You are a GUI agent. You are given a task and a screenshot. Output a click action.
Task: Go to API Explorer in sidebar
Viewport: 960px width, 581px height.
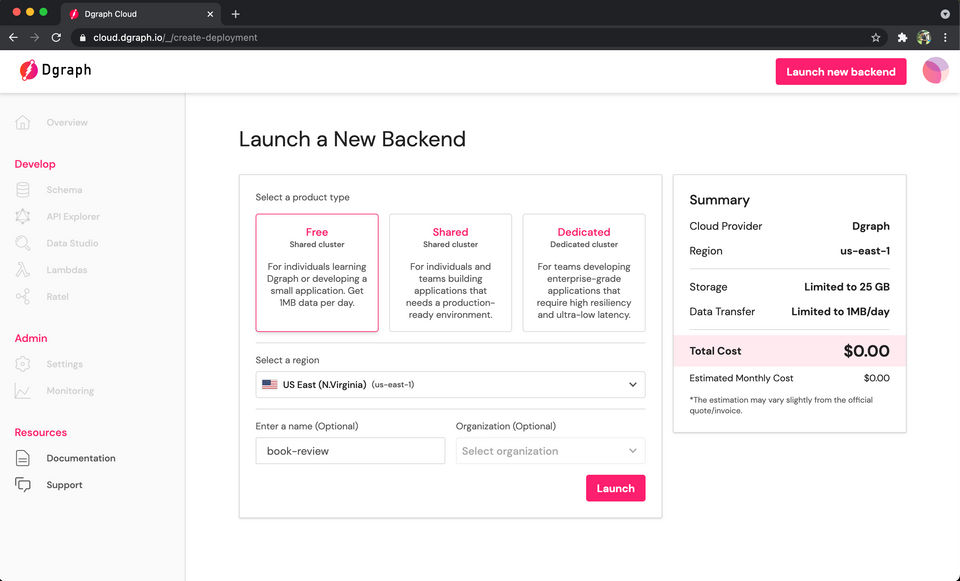[73, 216]
